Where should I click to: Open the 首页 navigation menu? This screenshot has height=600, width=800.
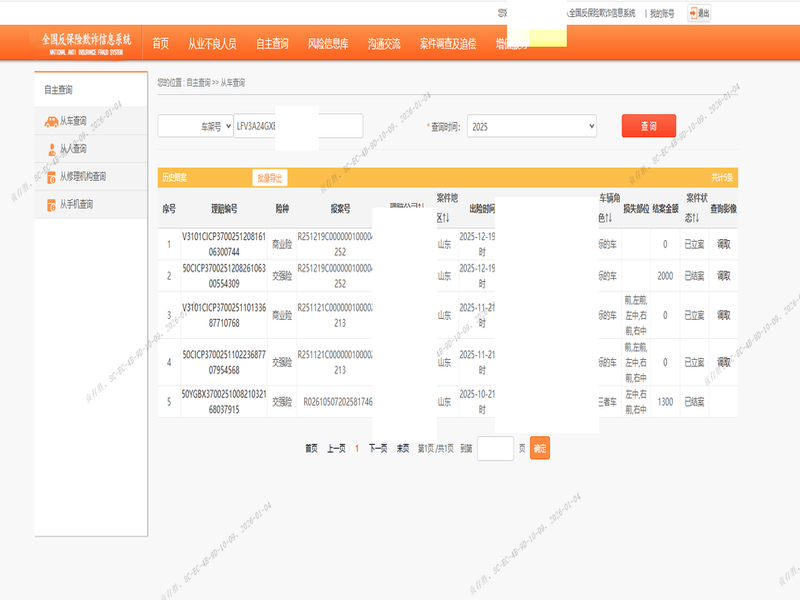click(160, 44)
